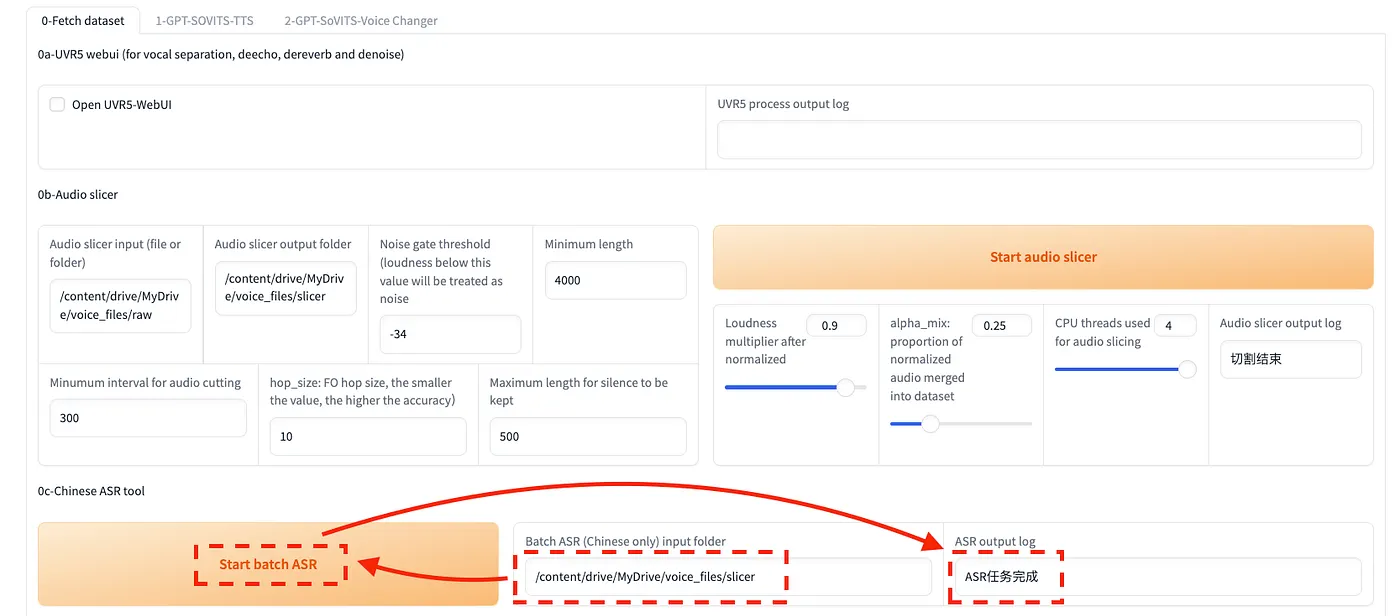Screen dimensions: 1400x616
Task: Select the Noise gate threshold field
Action: [450, 334]
